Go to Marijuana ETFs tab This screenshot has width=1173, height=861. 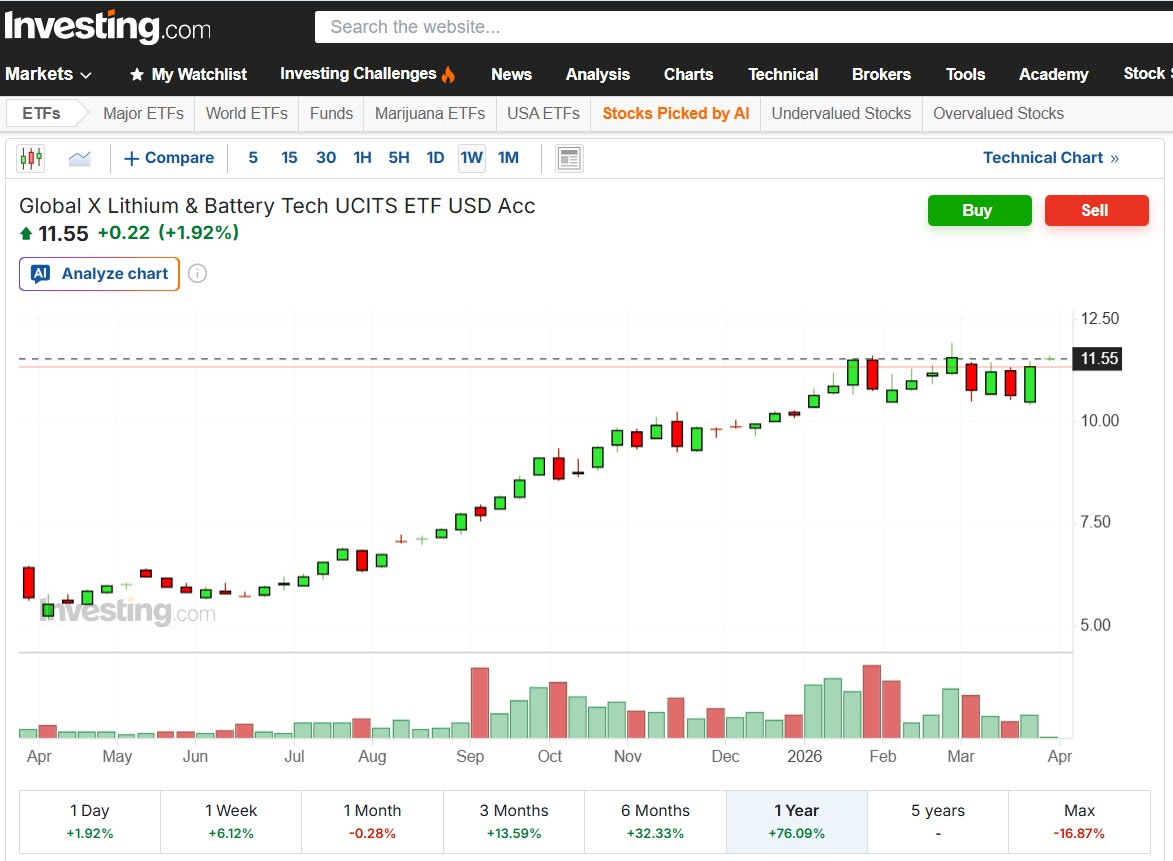429,114
